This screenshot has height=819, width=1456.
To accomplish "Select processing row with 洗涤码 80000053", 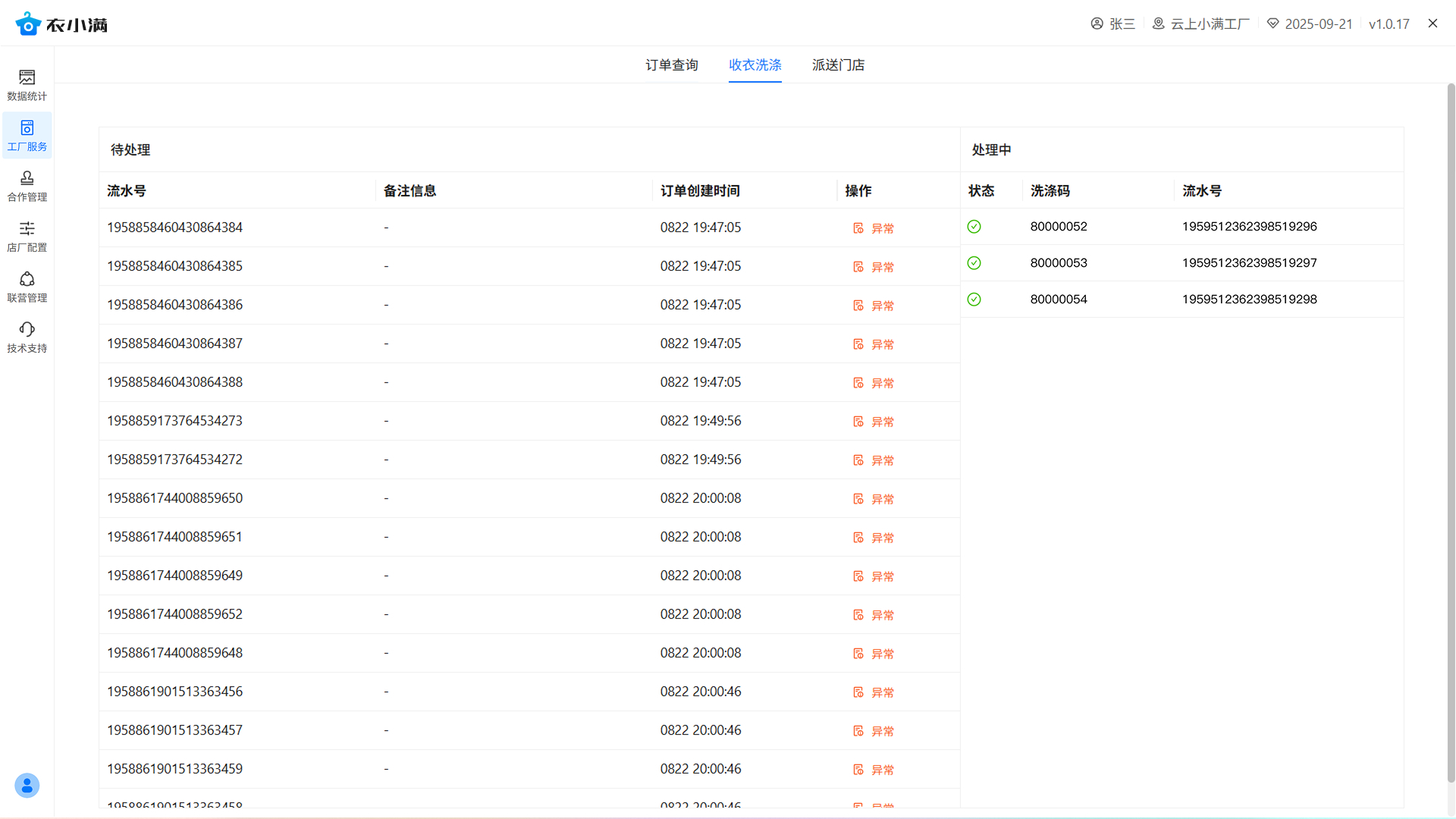I will [1058, 263].
